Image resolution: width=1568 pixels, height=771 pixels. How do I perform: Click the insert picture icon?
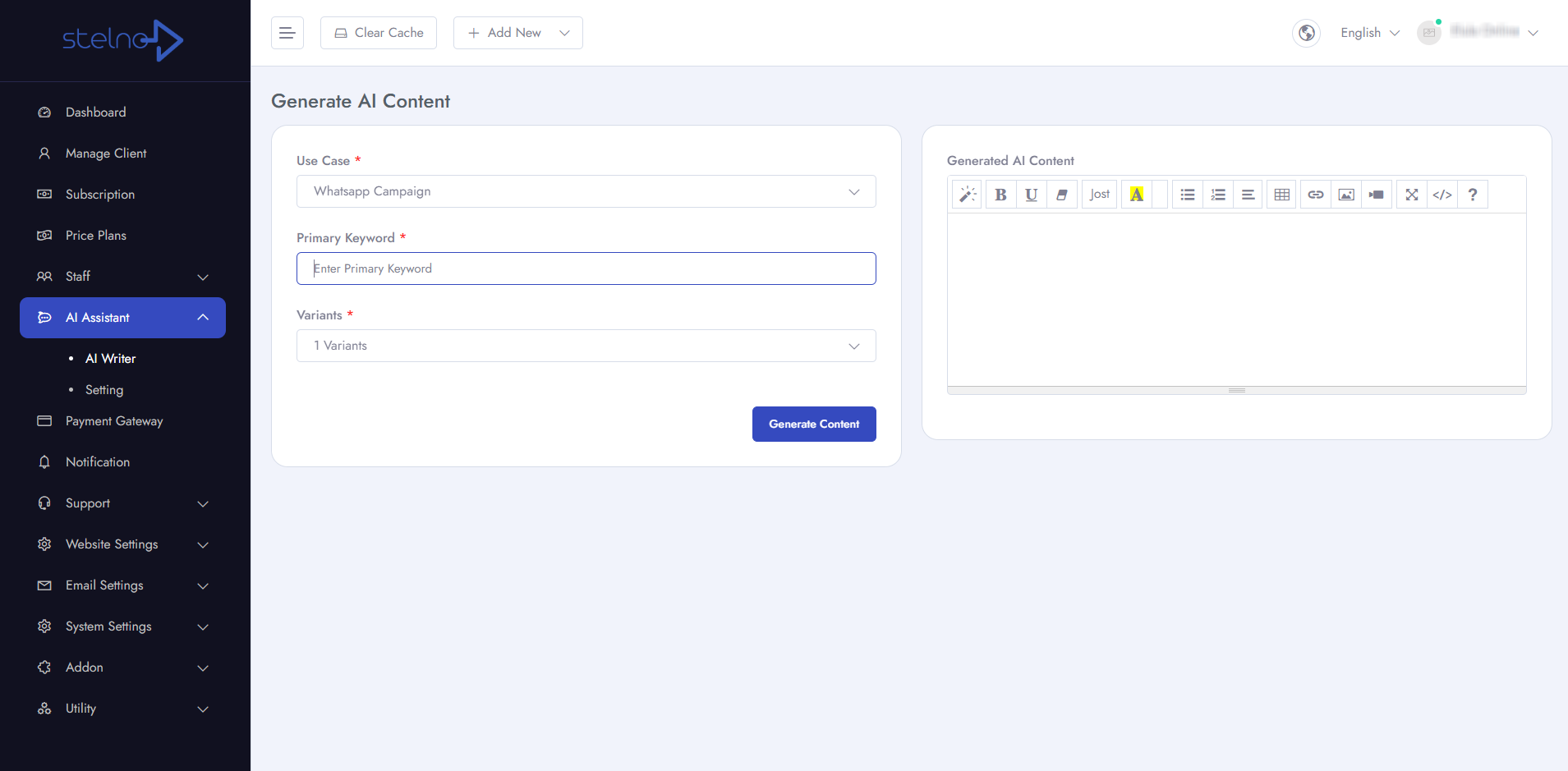[1345, 195]
